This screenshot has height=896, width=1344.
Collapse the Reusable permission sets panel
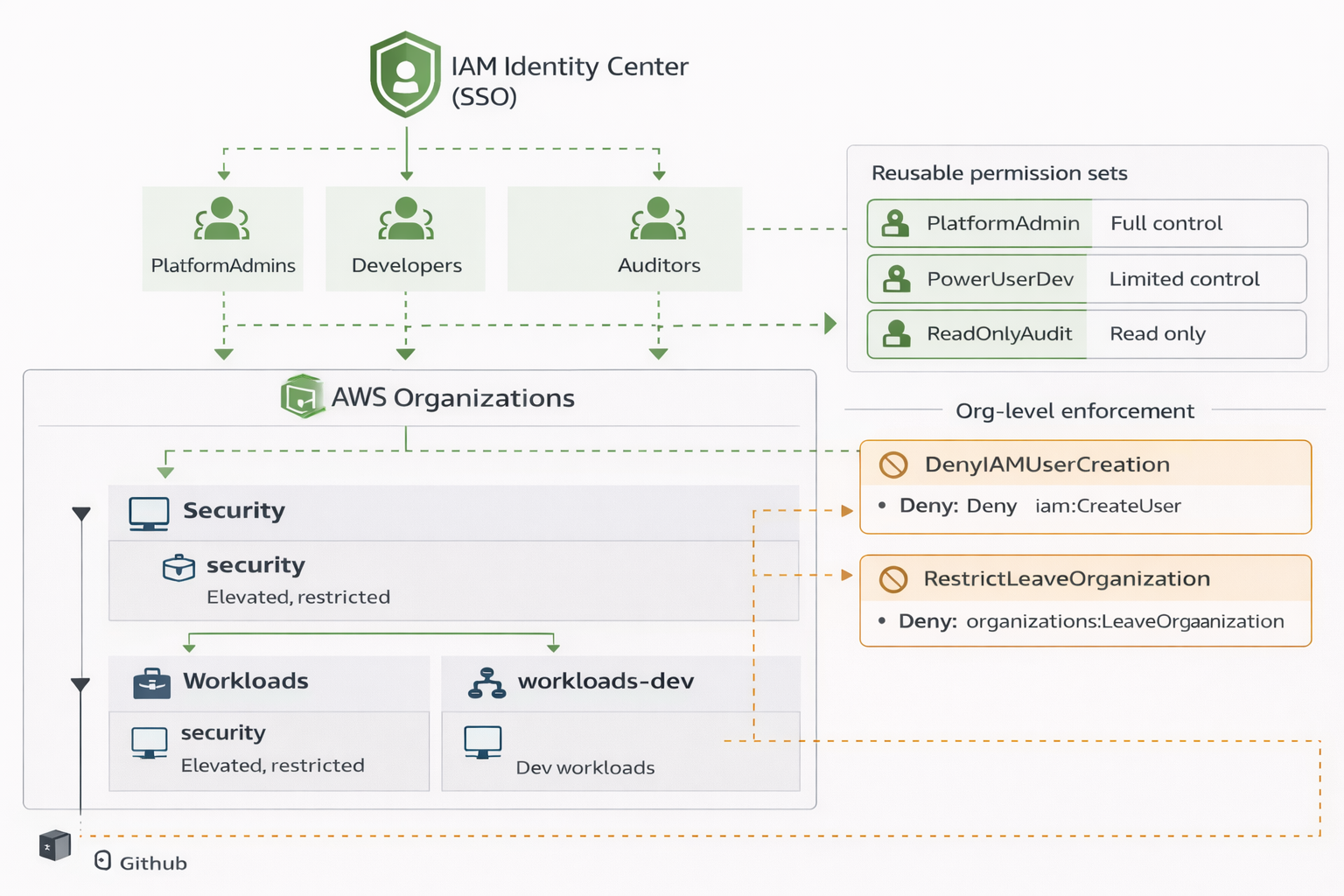click(998, 173)
